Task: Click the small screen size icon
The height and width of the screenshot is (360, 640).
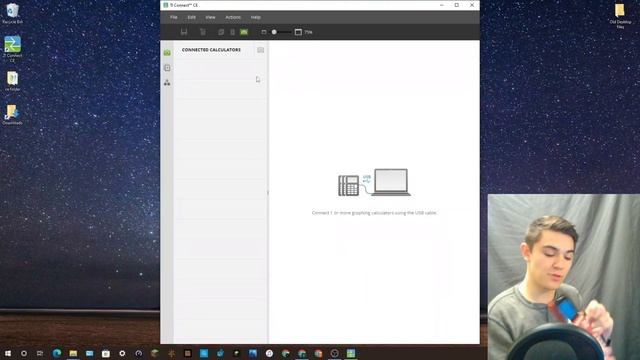Action: click(264, 32)
